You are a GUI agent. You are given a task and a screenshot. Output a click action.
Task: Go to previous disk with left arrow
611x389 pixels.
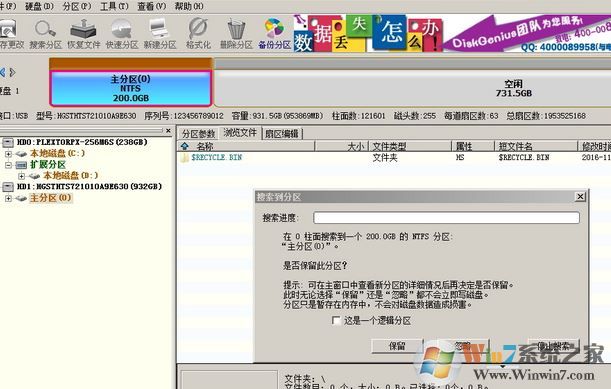click(x=3, y=72)
